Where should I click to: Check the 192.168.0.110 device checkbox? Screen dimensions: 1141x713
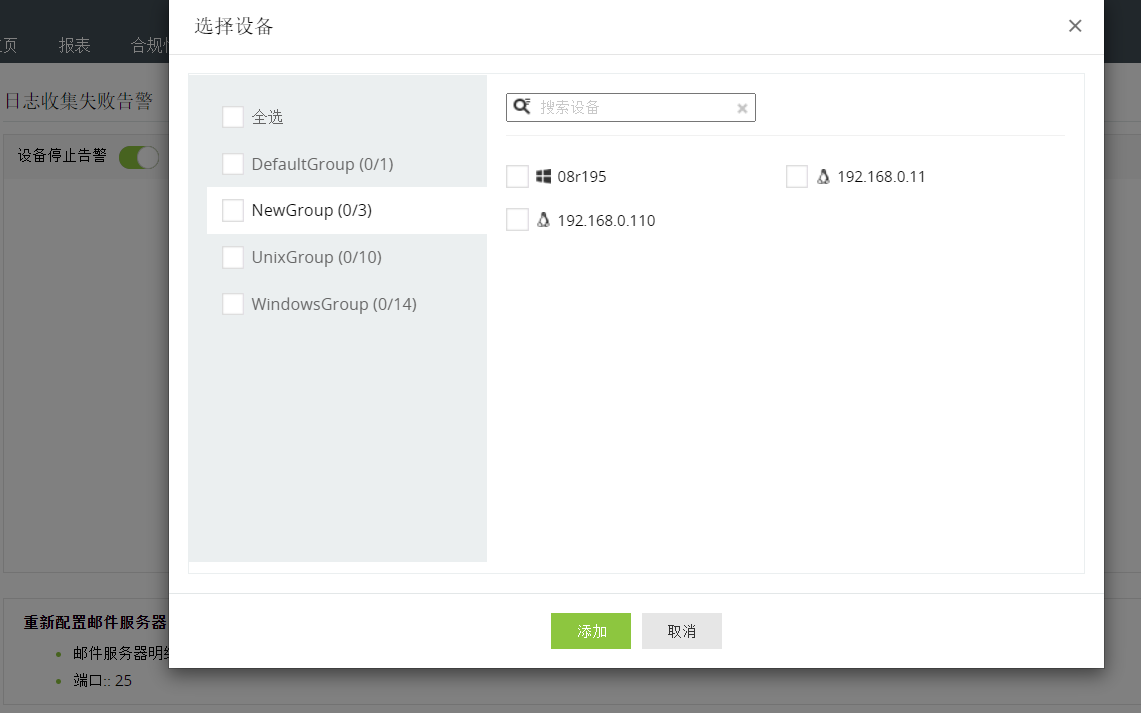pyautogui.click(x=517, y=220)
